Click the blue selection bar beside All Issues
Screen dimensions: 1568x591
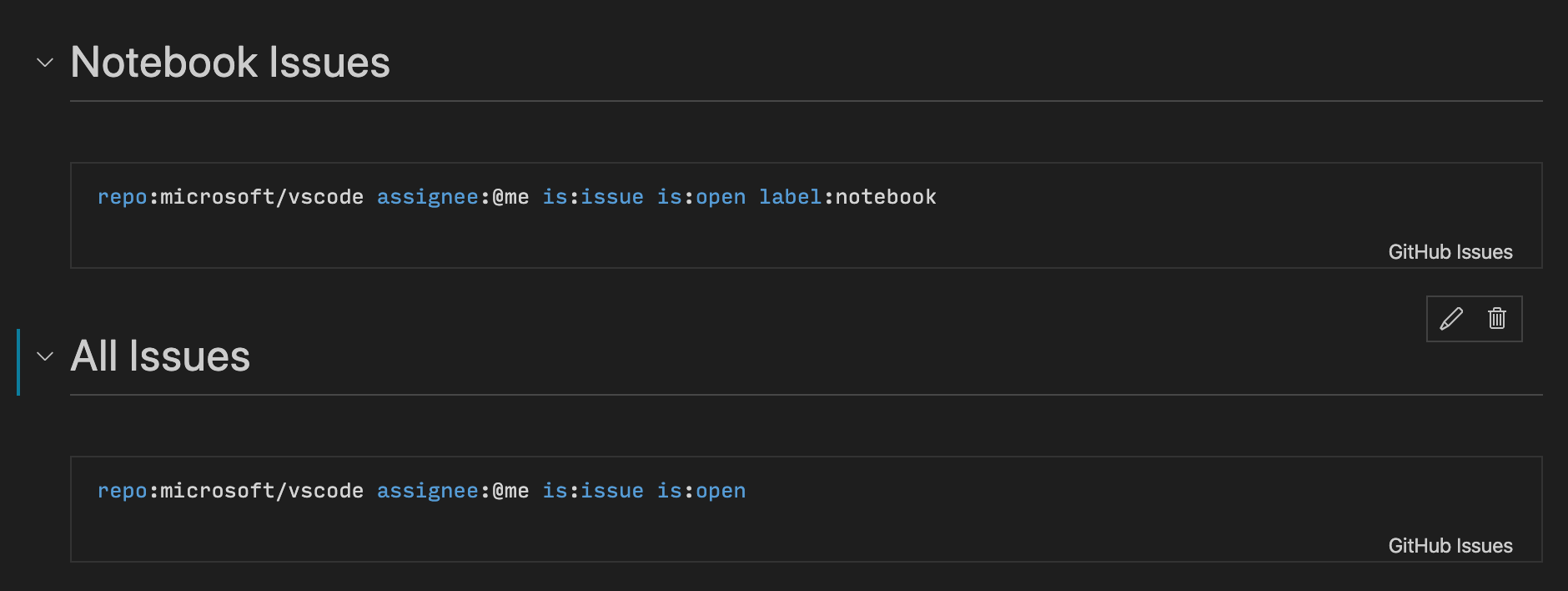[x=18, y=357]
